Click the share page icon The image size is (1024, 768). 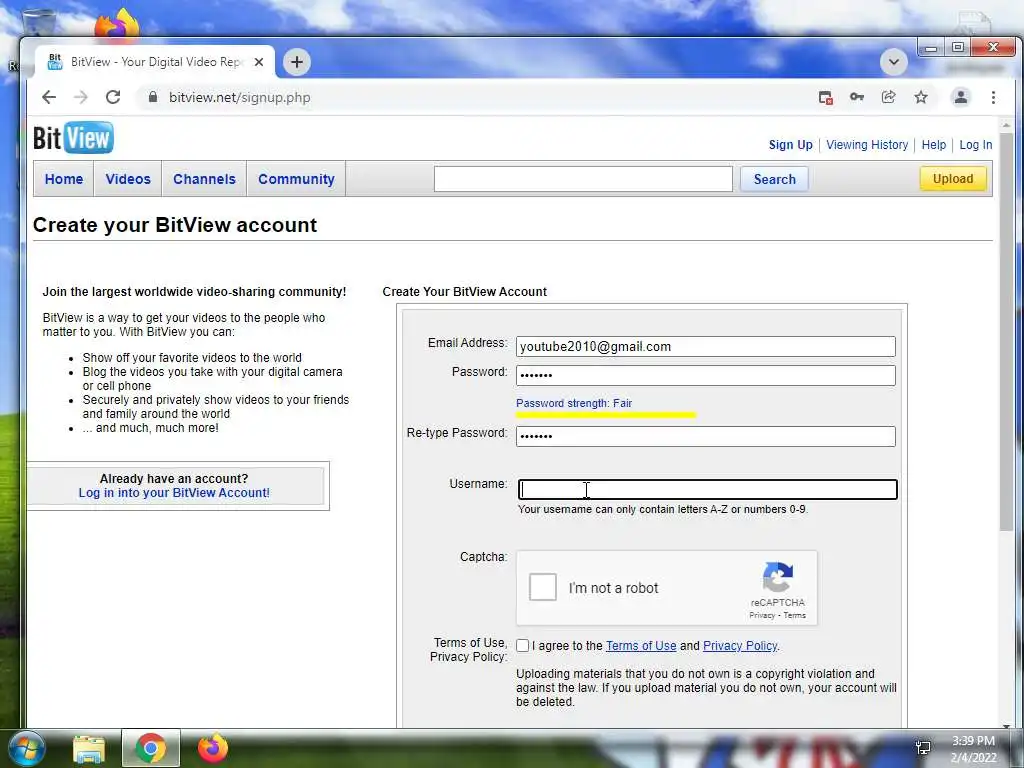889,97
